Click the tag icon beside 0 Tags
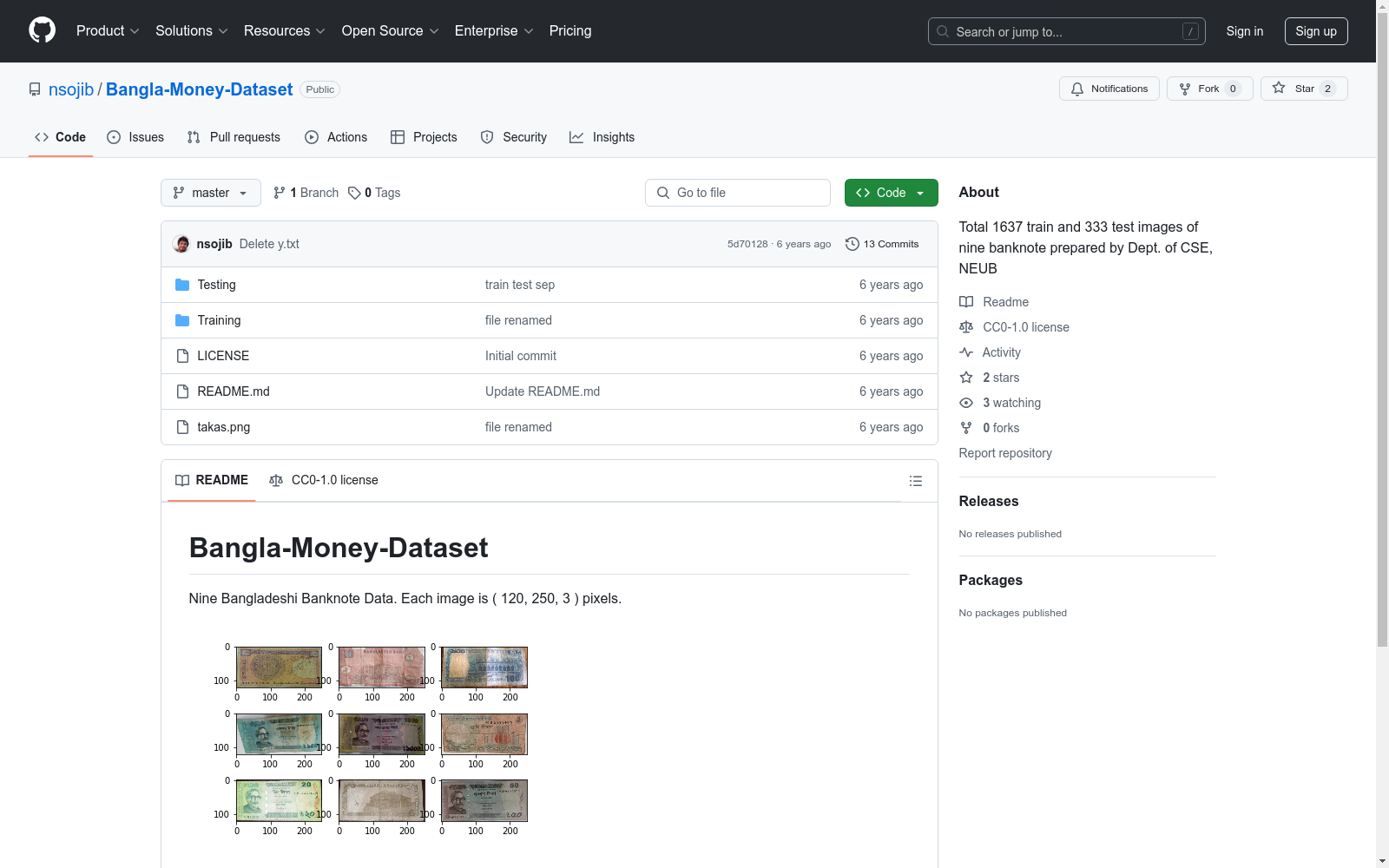 click(354, 193)
